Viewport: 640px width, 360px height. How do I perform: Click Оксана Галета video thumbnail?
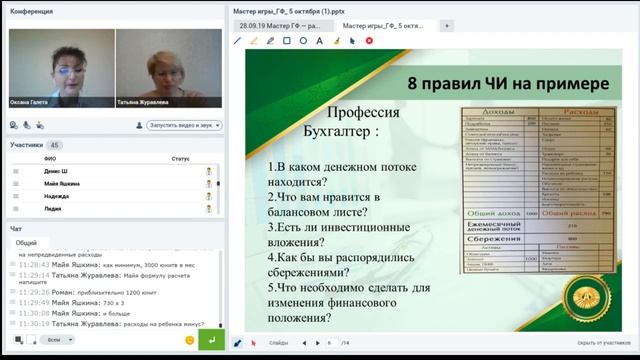click(x=62, y=68)
